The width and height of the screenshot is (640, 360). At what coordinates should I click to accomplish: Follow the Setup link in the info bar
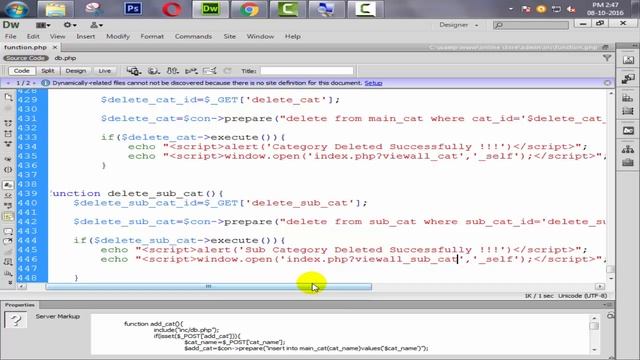click(x=373, y=83)
